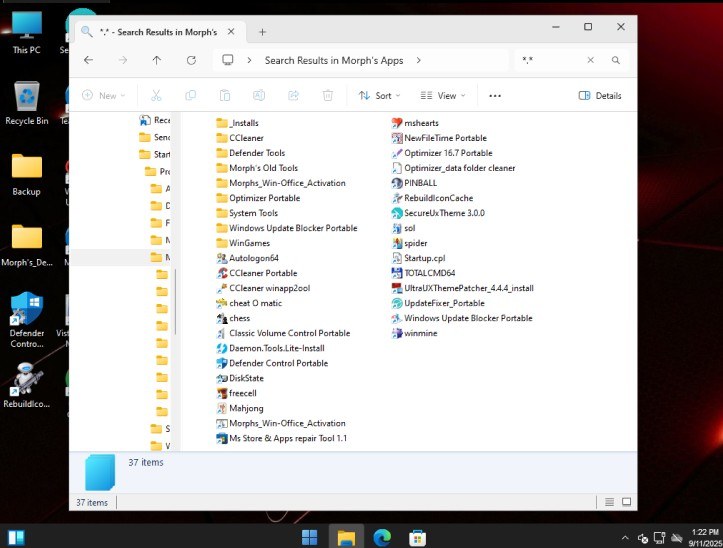Go back to previous folder
The height and width of the screenshot is (548, 723).
click(89, 60)
